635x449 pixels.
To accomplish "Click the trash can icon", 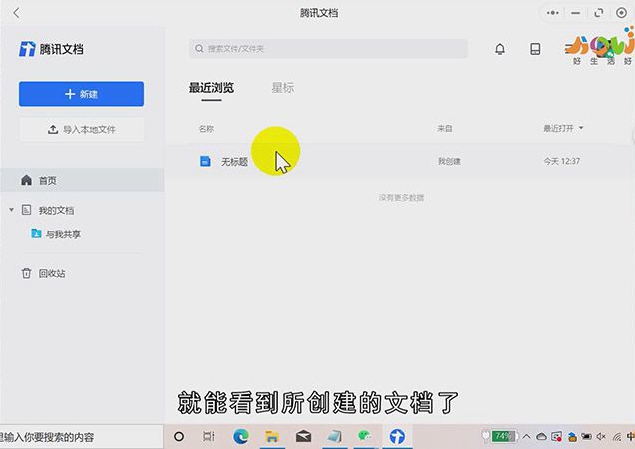I will point(26,273).
